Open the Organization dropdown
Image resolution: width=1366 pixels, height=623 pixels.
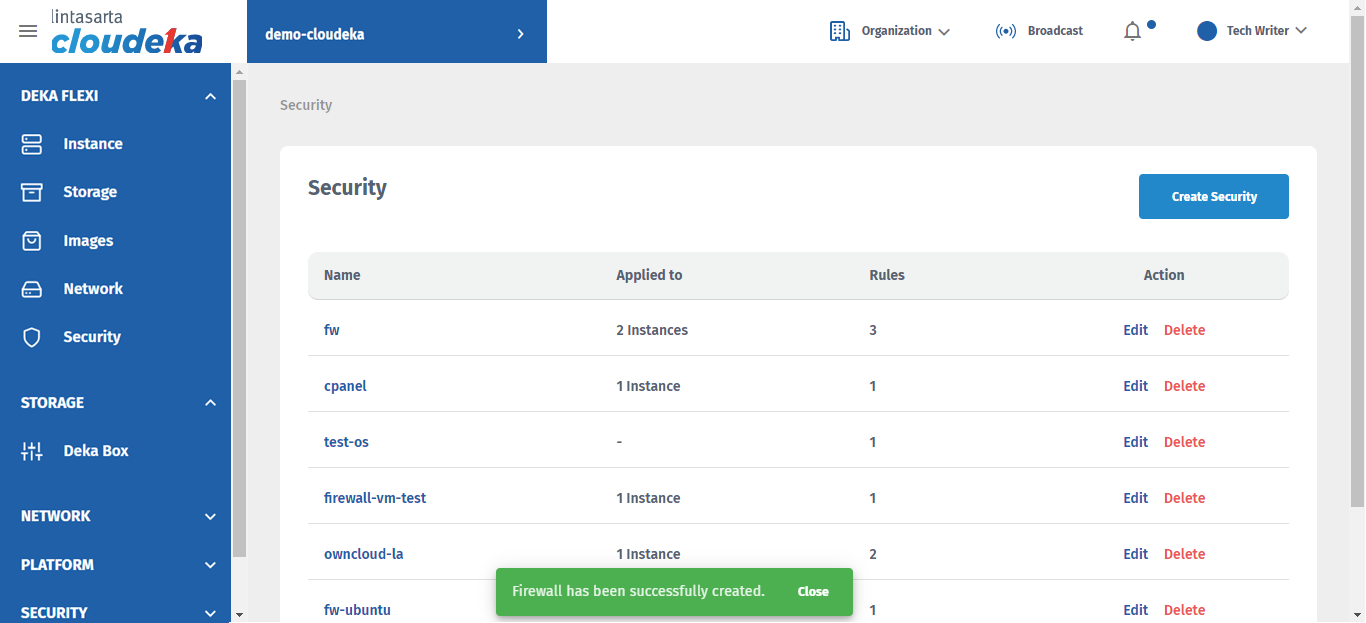tap(890, 31)
